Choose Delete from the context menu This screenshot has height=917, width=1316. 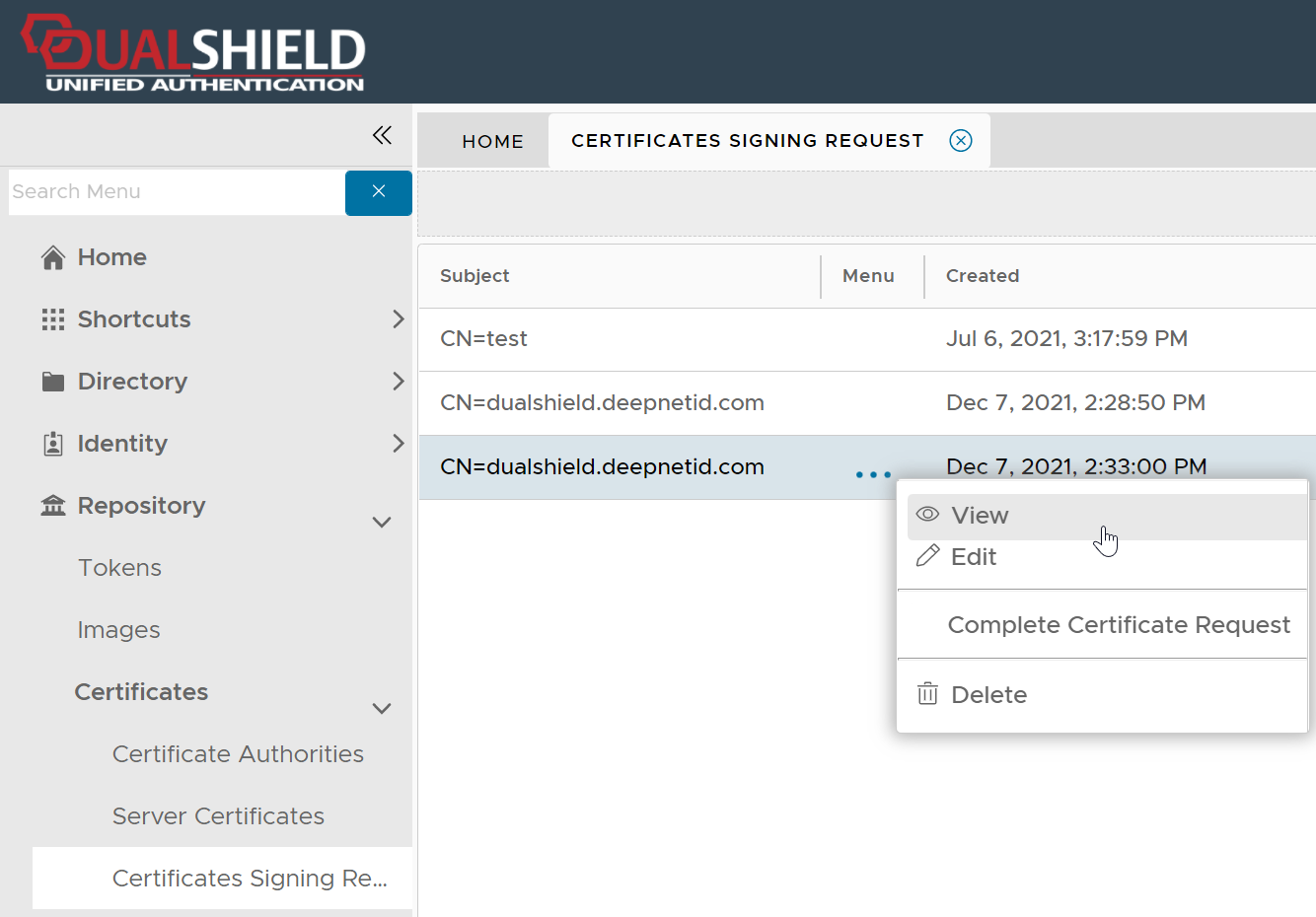[x=988, y=695]
